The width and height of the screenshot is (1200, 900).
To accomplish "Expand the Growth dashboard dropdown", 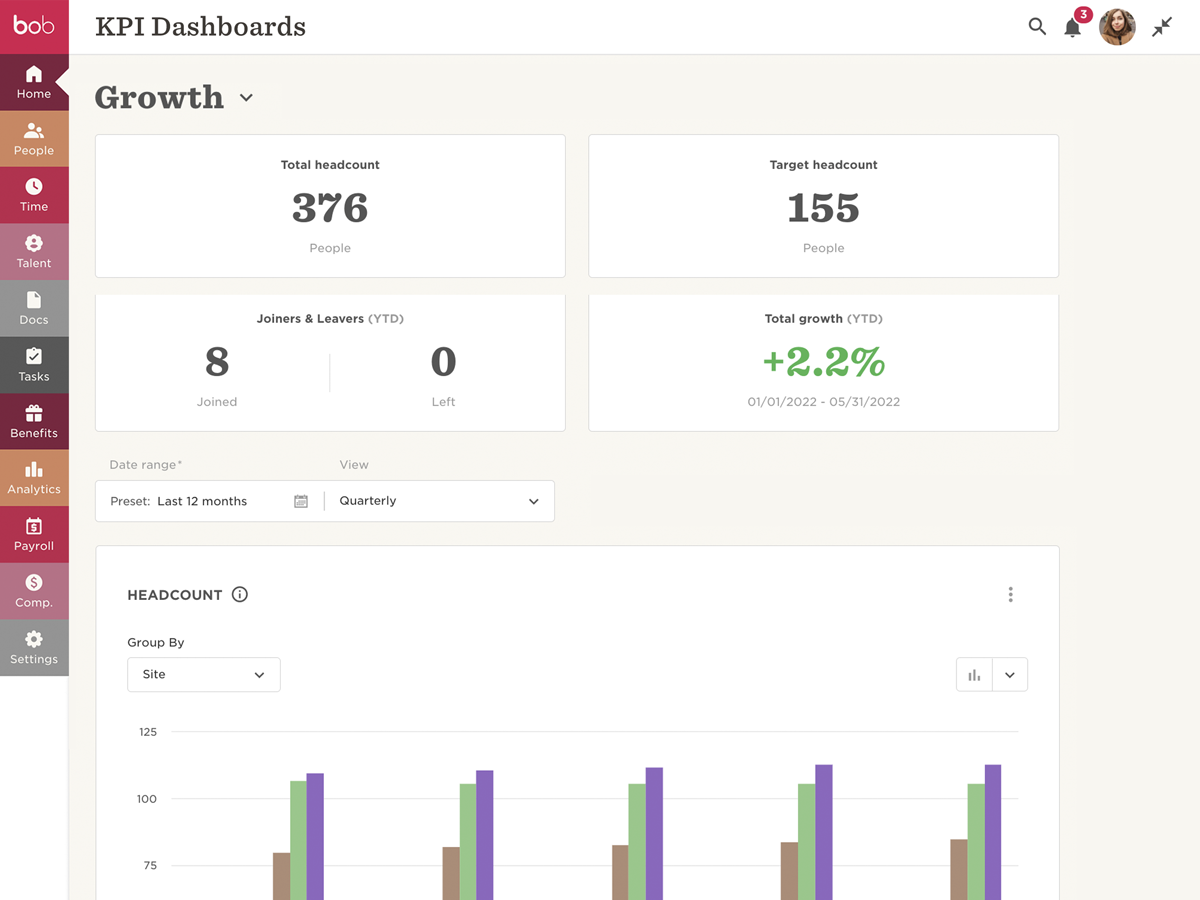I will 246,98.
